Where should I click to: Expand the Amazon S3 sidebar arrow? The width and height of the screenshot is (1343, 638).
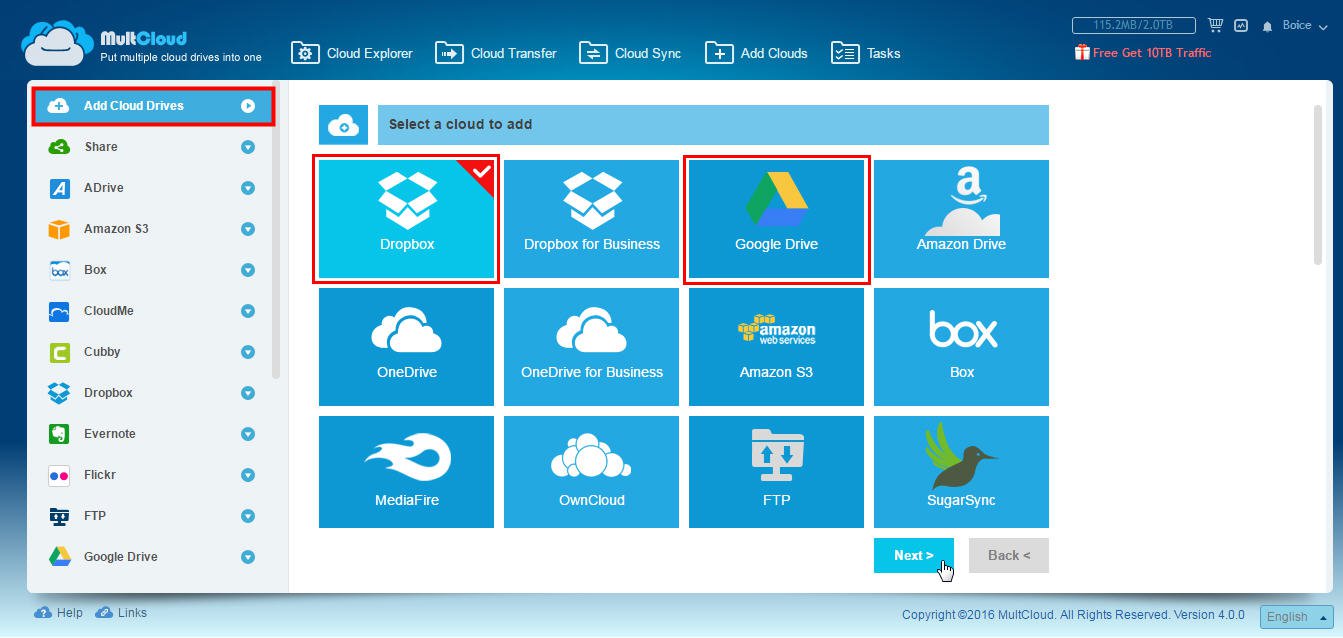click(248, 229)
